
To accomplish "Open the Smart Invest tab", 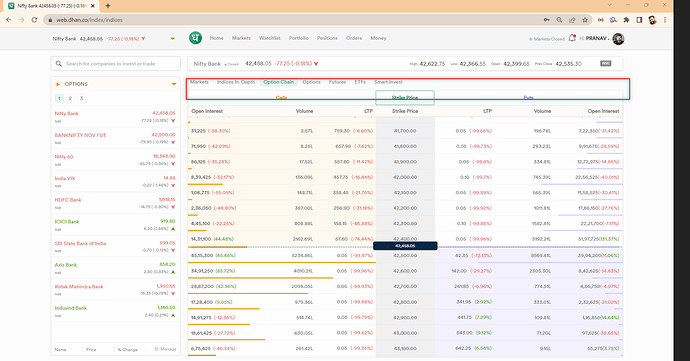I will tap(389, 82).
